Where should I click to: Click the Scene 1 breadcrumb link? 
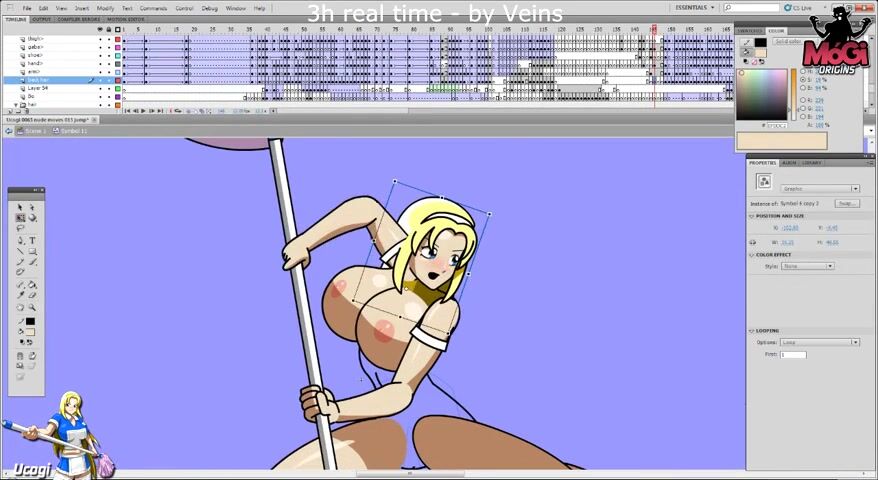point(35,131)
